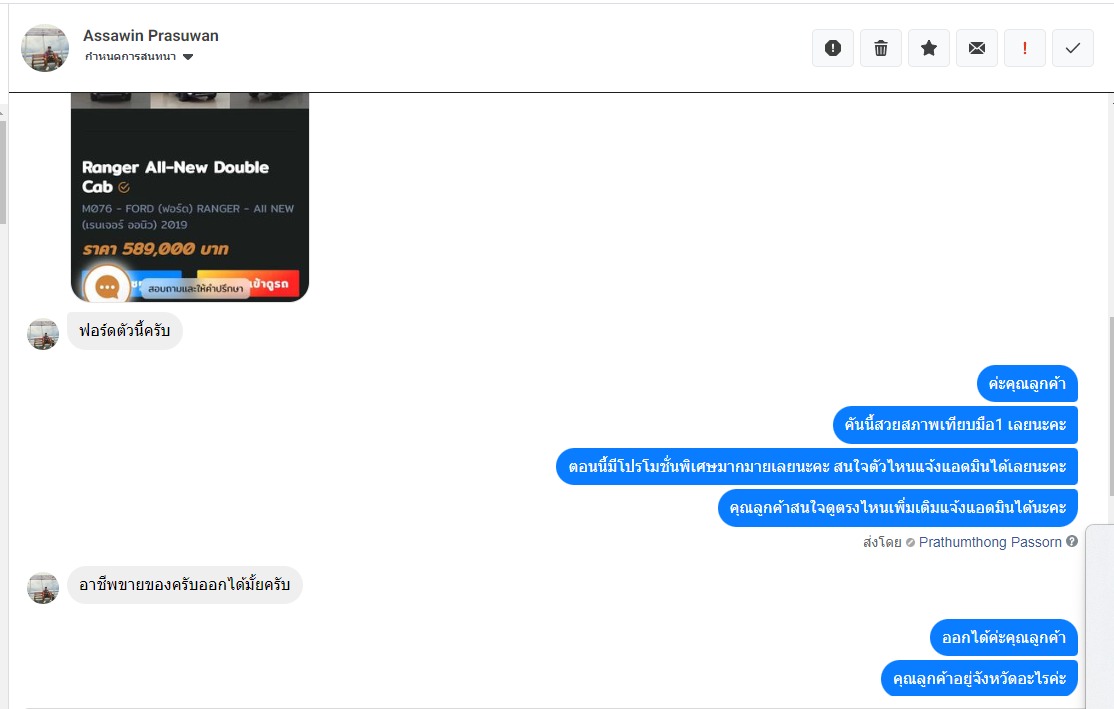
Task: Open the Ranger All-New Double Cab card
Action: pyautogui.click(x=190, y=197)
